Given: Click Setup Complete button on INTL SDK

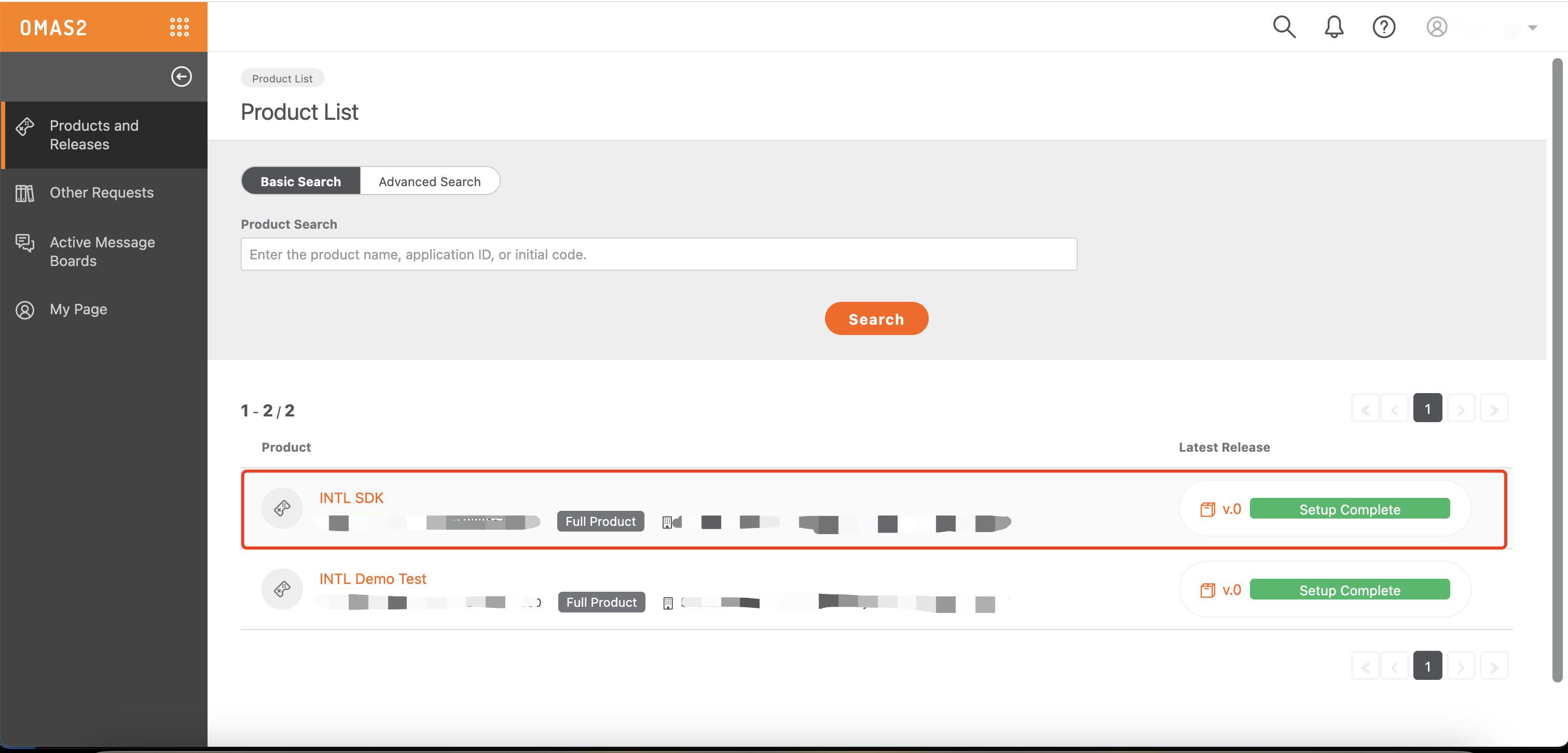Looking at the screenshot, I should point(1350,508).
